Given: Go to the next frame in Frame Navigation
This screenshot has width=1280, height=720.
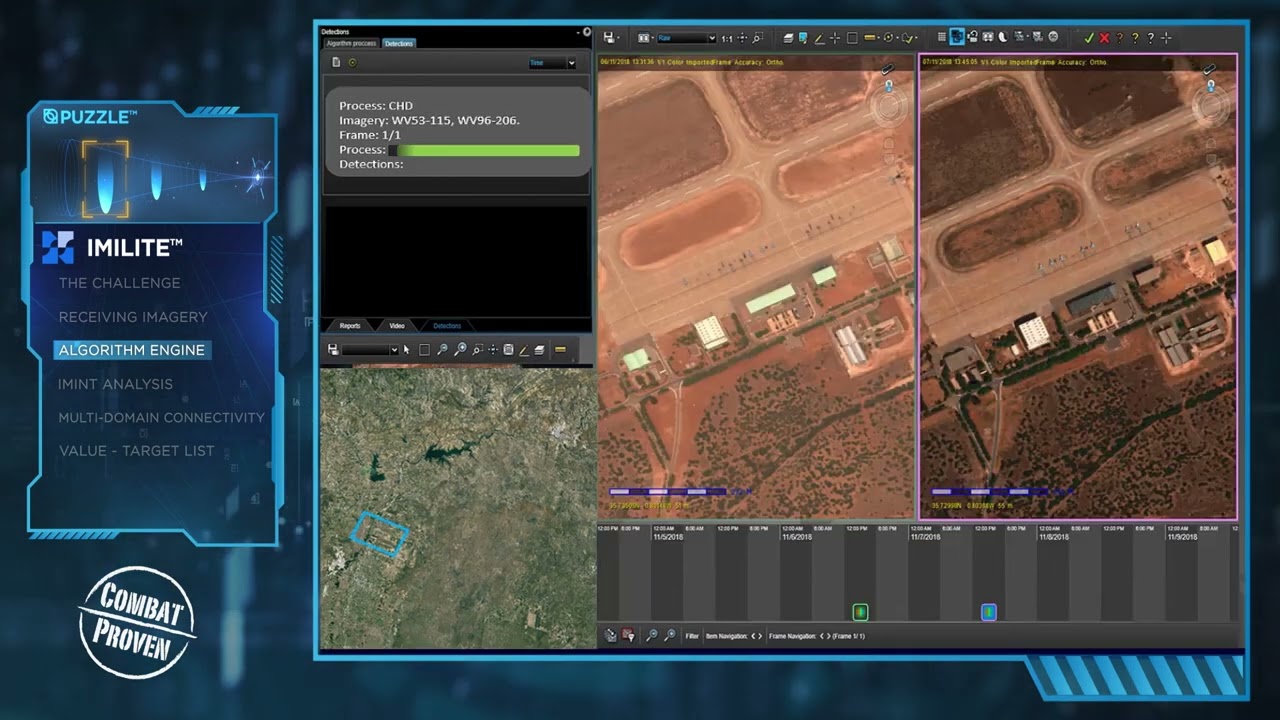Looking at the screenshot, I should [x=828, y=636].
